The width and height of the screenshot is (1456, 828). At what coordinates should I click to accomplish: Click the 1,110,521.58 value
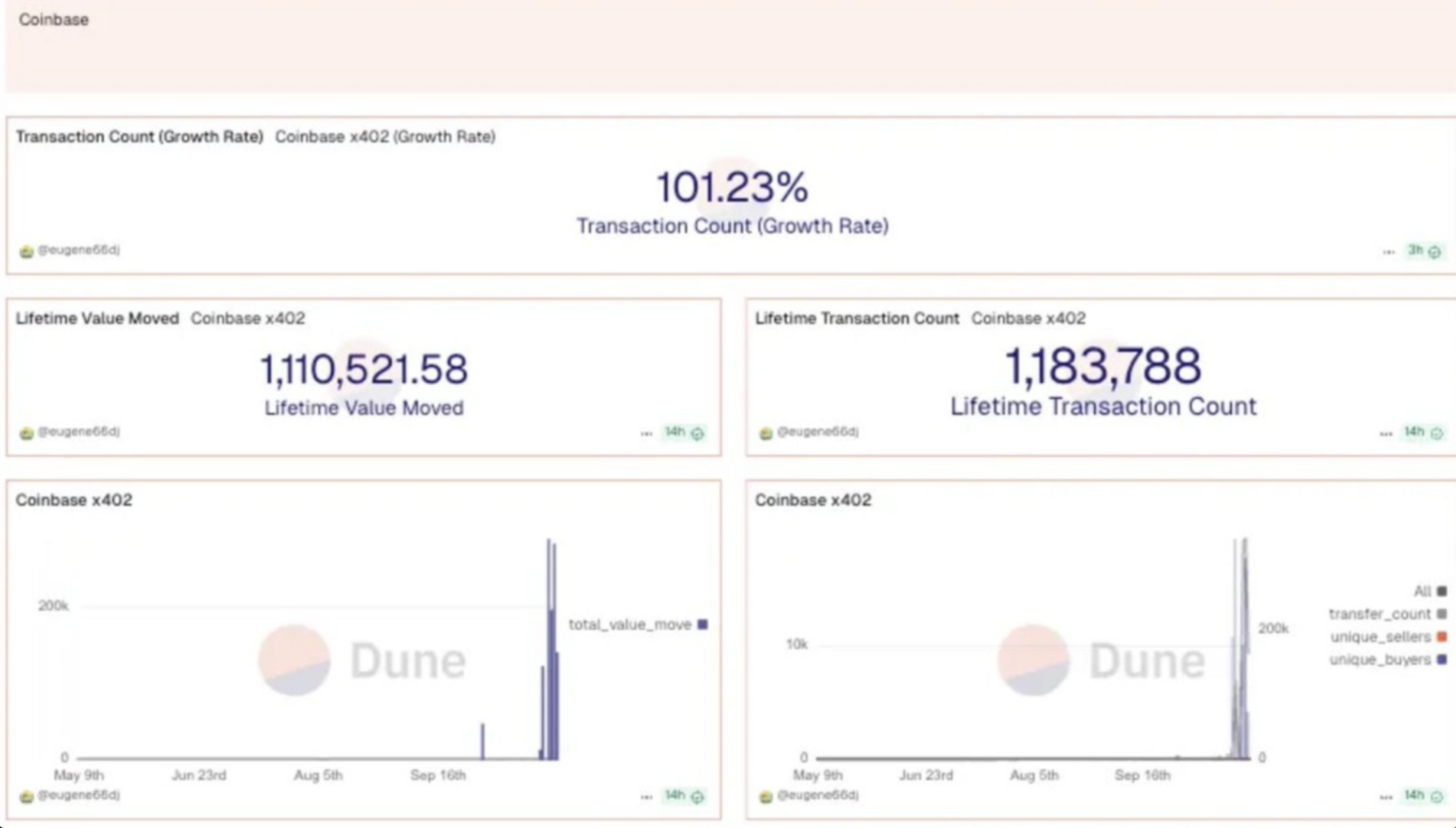click(x=364, y=369)
